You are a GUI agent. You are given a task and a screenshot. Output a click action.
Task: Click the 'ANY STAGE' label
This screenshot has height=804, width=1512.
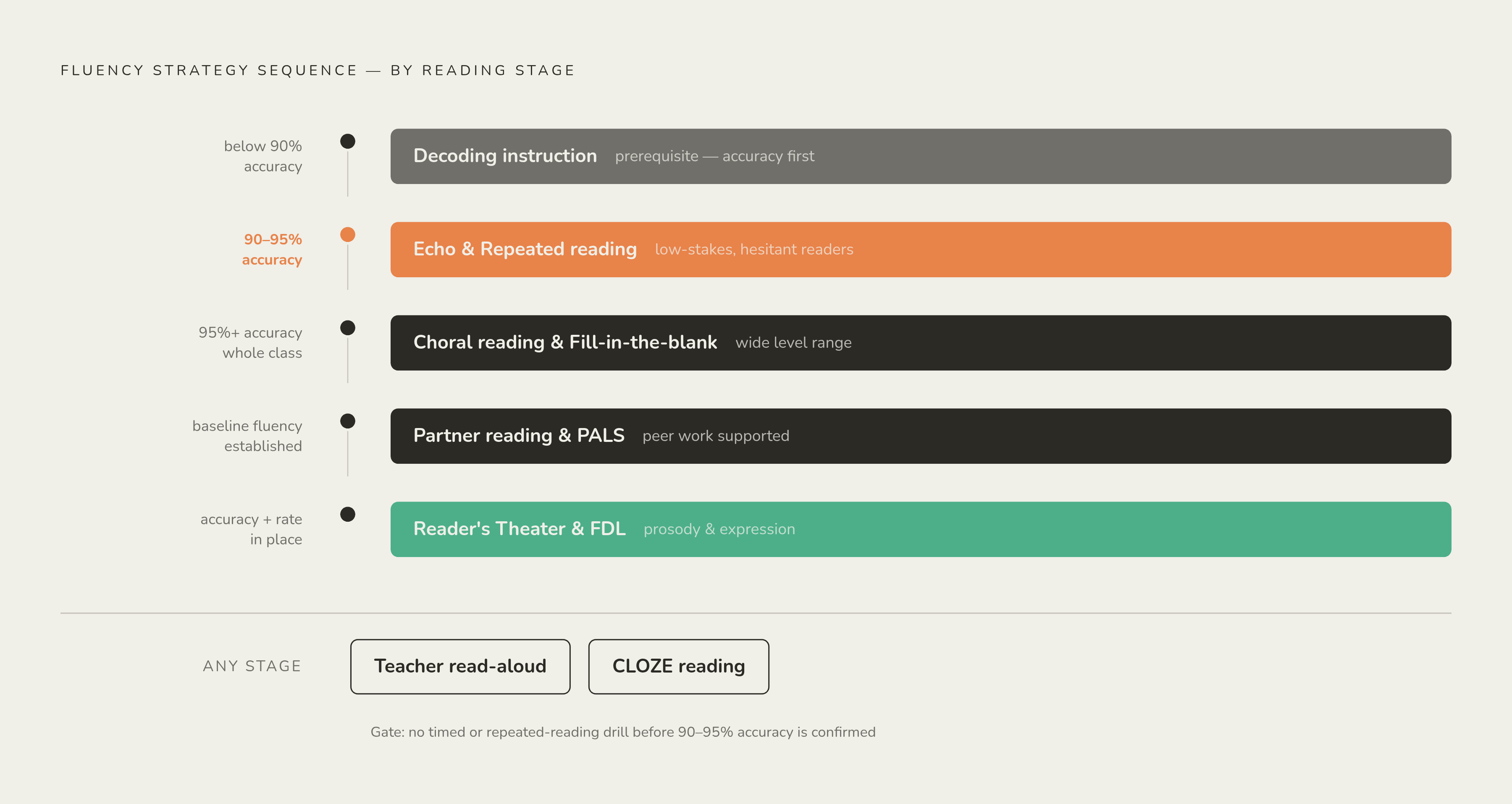(x=252, y=666)
